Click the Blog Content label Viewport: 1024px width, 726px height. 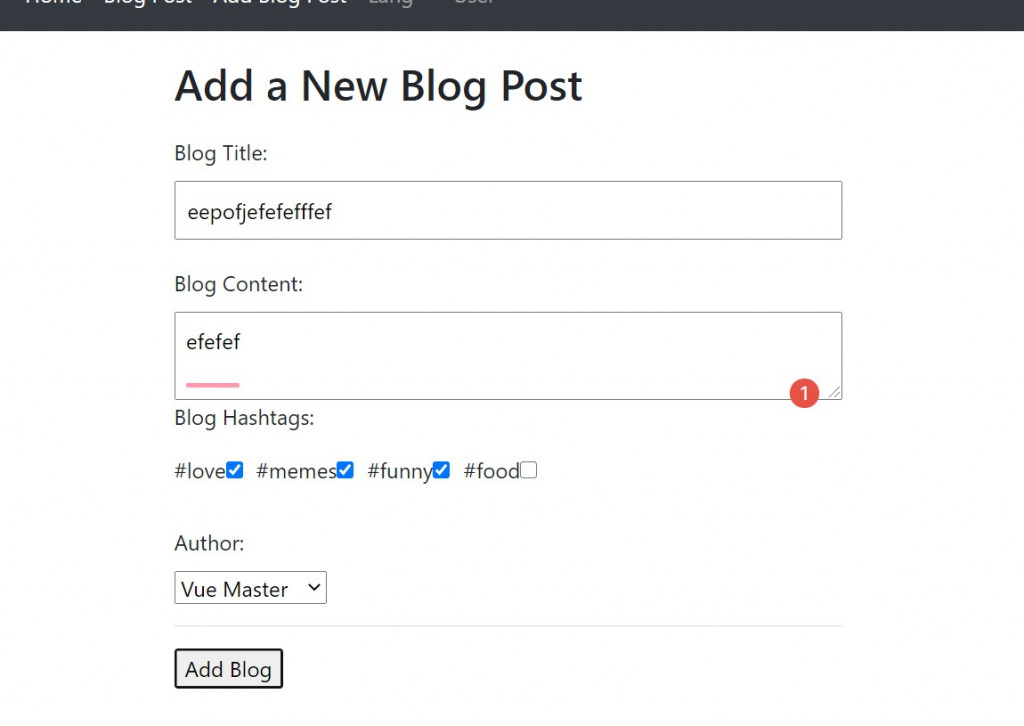(238, 284)
